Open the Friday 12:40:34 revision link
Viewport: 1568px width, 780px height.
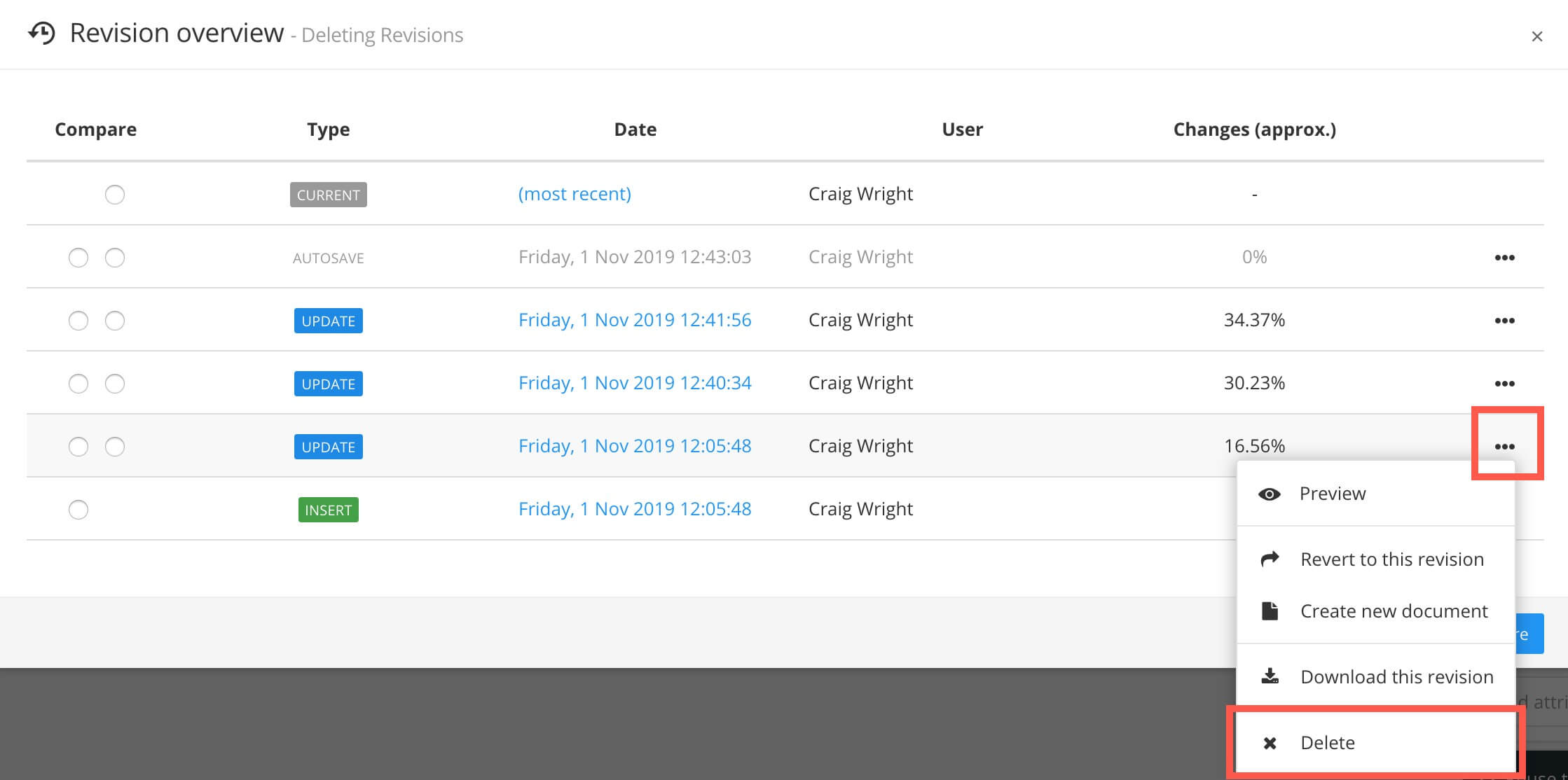(634, 383)
